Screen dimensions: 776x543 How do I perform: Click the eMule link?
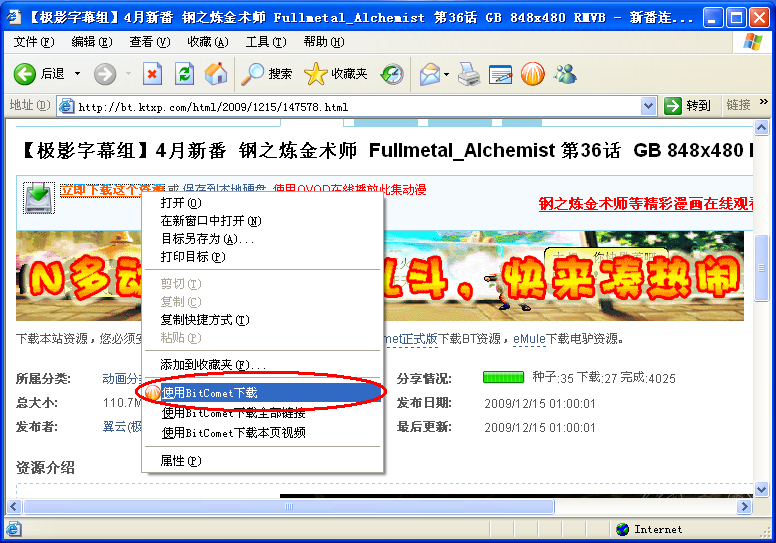[x=529, y=339]
